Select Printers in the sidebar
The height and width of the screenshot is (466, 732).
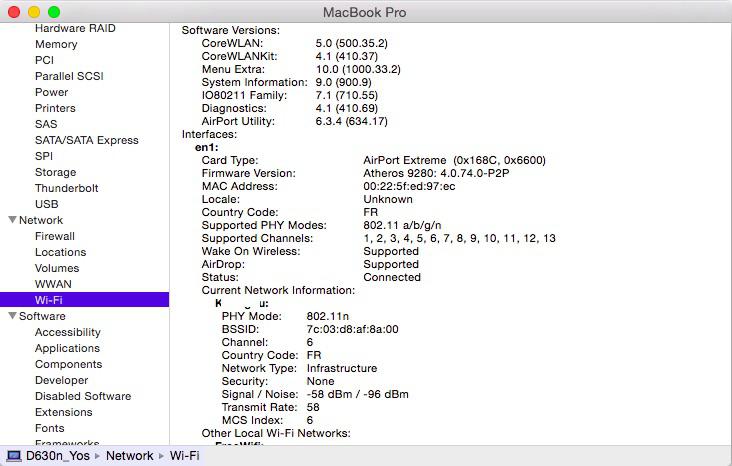[x=55, y=108]
